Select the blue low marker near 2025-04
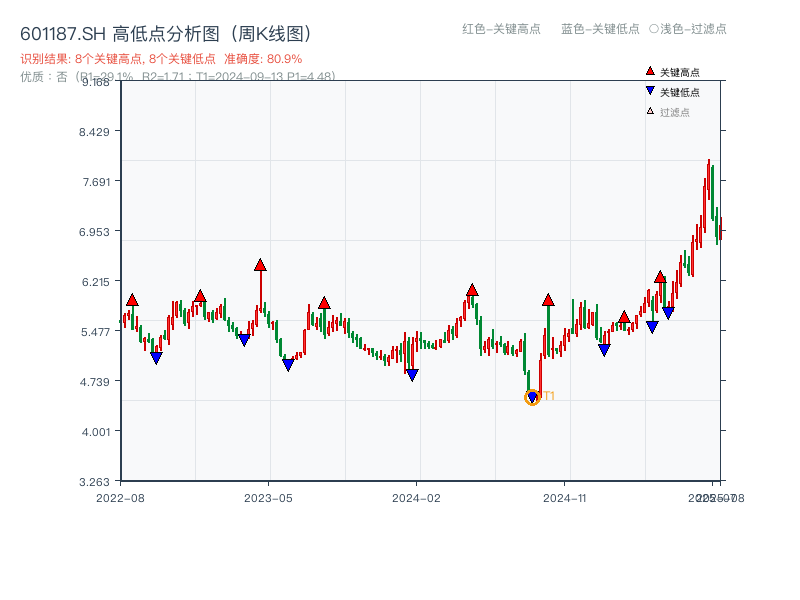The width and height of the screenshot is (800, 600). (652, 327)
